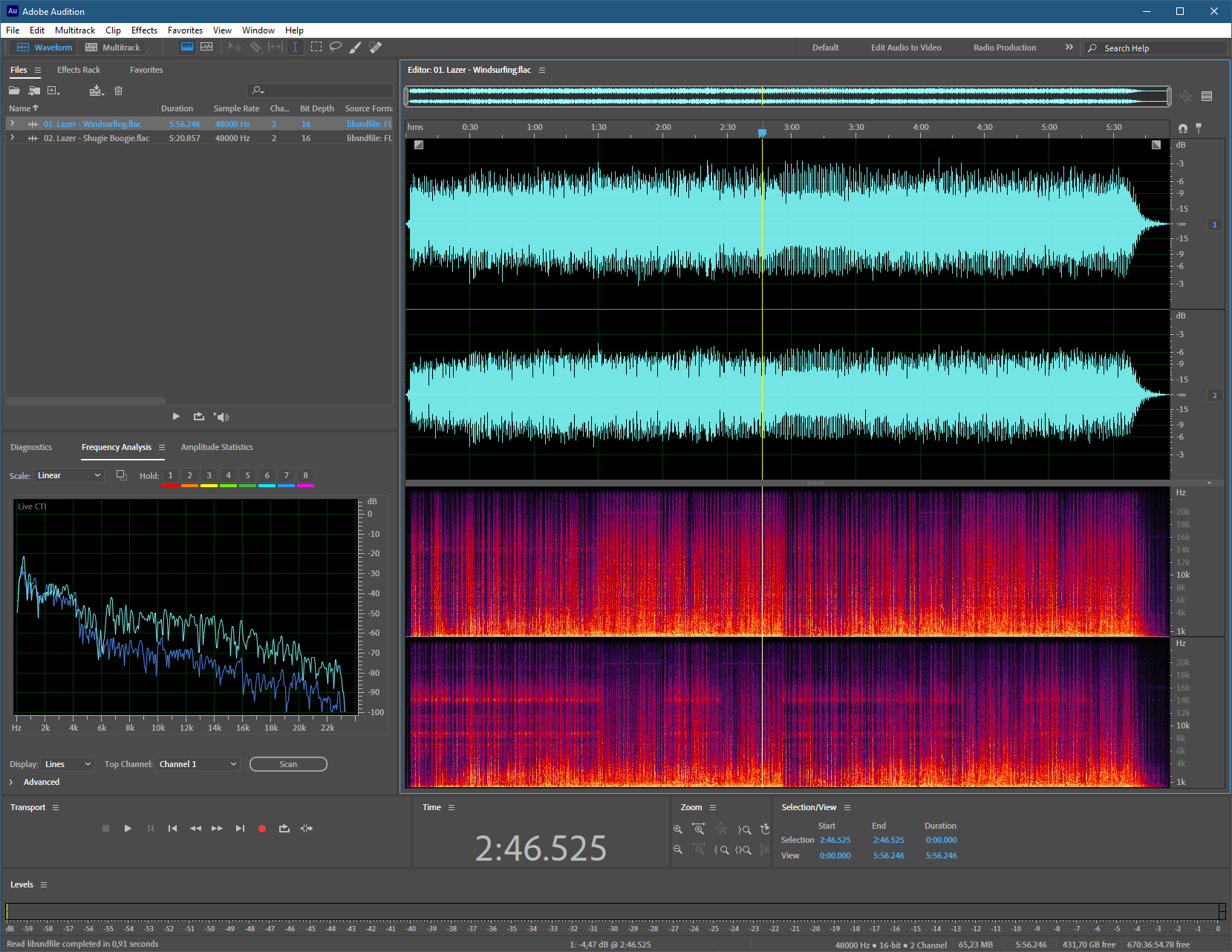The image size is (1232, 952).
Task: Select the Paintbrush Selection tool
Action: (x=355, y=47)
